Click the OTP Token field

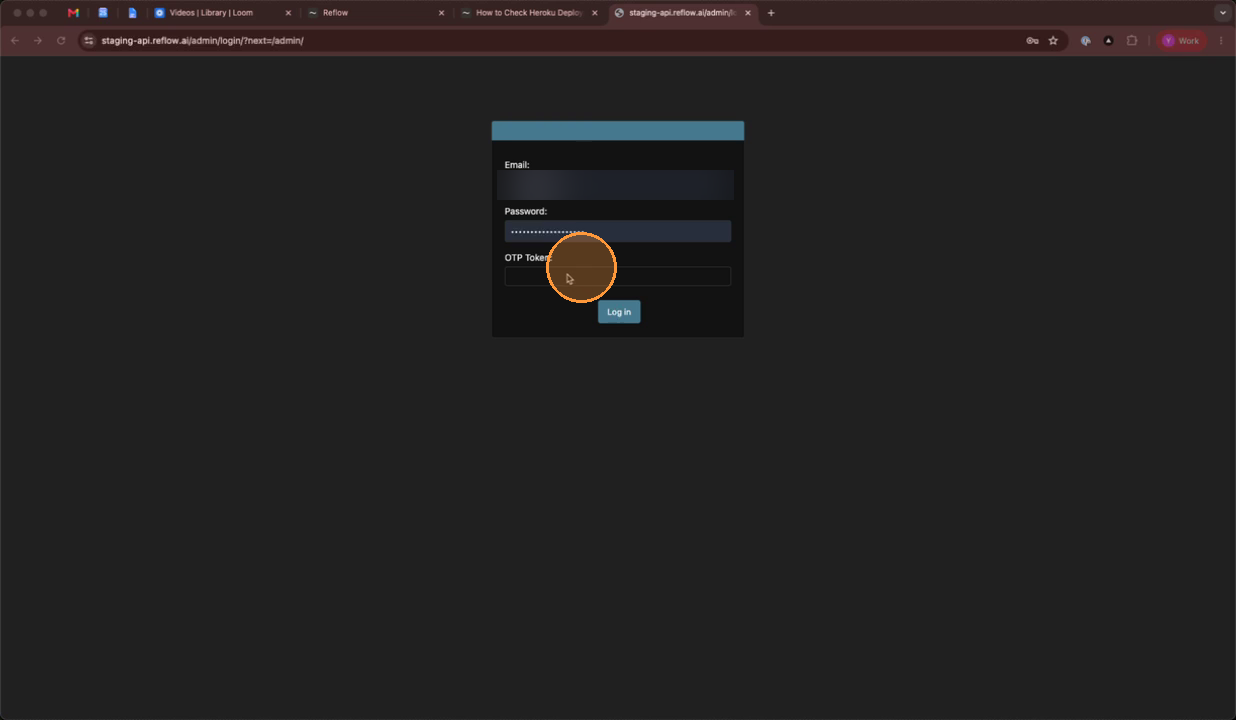(x=618, y=277)
